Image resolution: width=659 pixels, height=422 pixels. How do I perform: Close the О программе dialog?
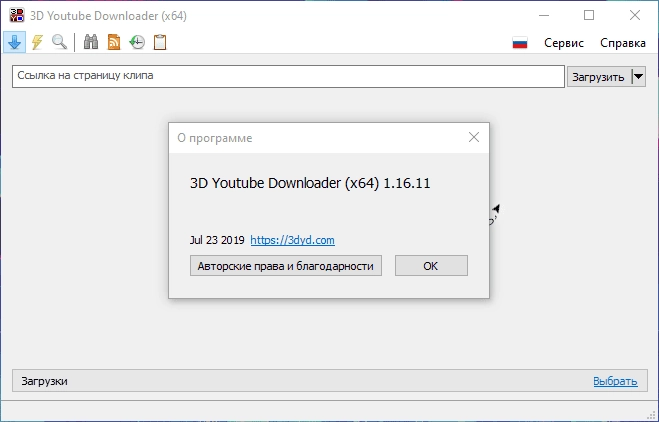(474, 137)
